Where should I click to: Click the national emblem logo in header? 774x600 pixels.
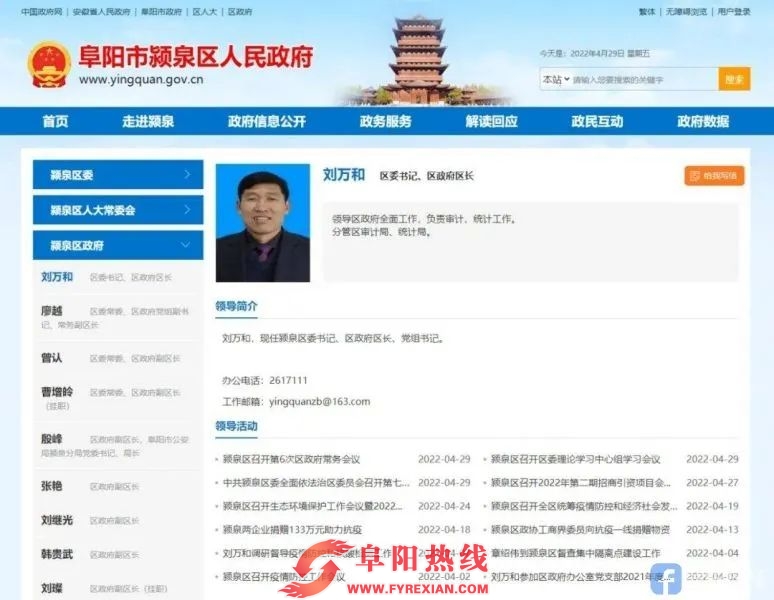coord(47,65)
